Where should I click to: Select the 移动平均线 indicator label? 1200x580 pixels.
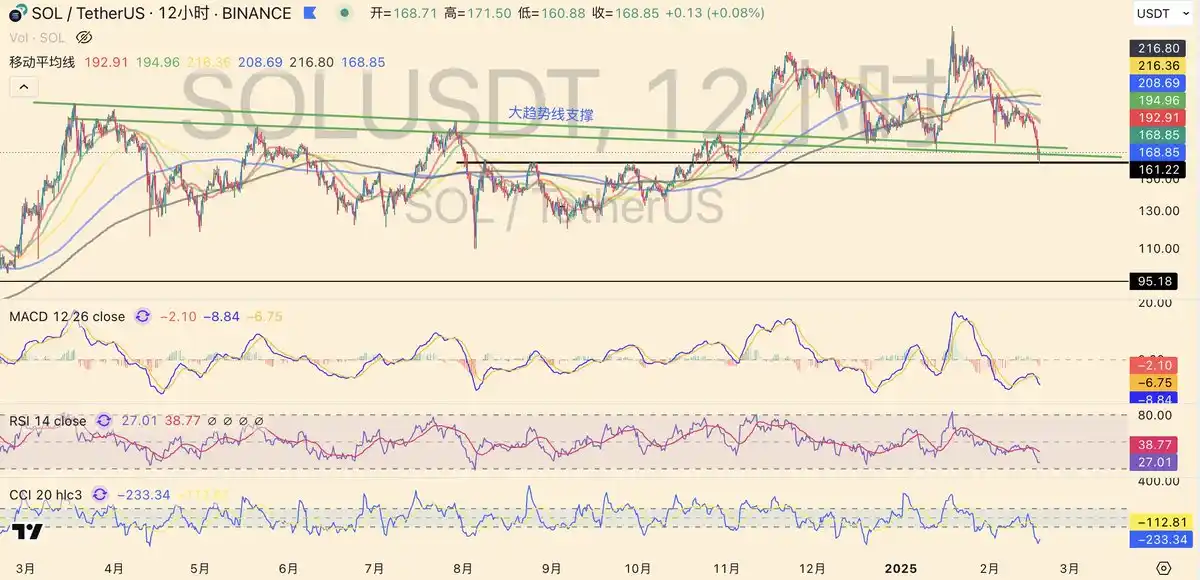tap(43, 62)
